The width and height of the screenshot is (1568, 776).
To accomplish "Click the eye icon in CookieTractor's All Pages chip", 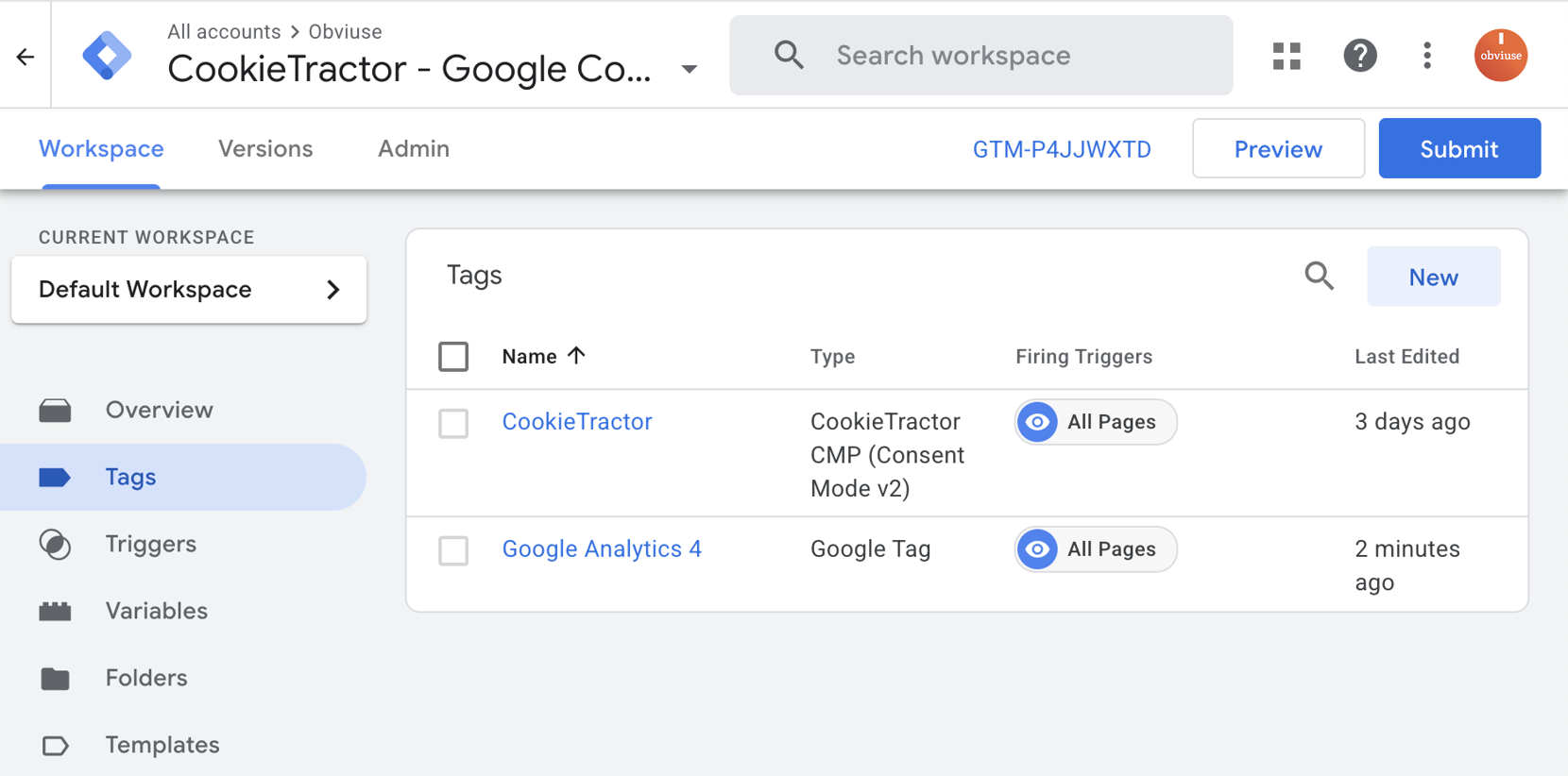I will [x=1037, y=422].
